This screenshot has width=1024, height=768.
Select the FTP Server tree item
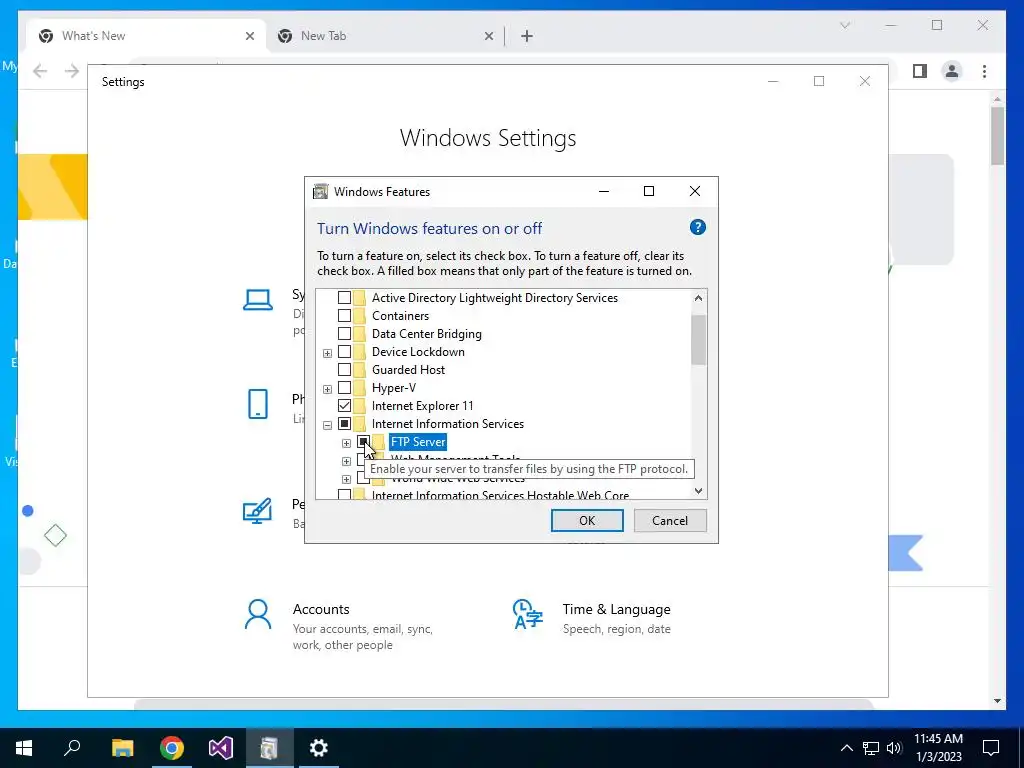point(418,441)
